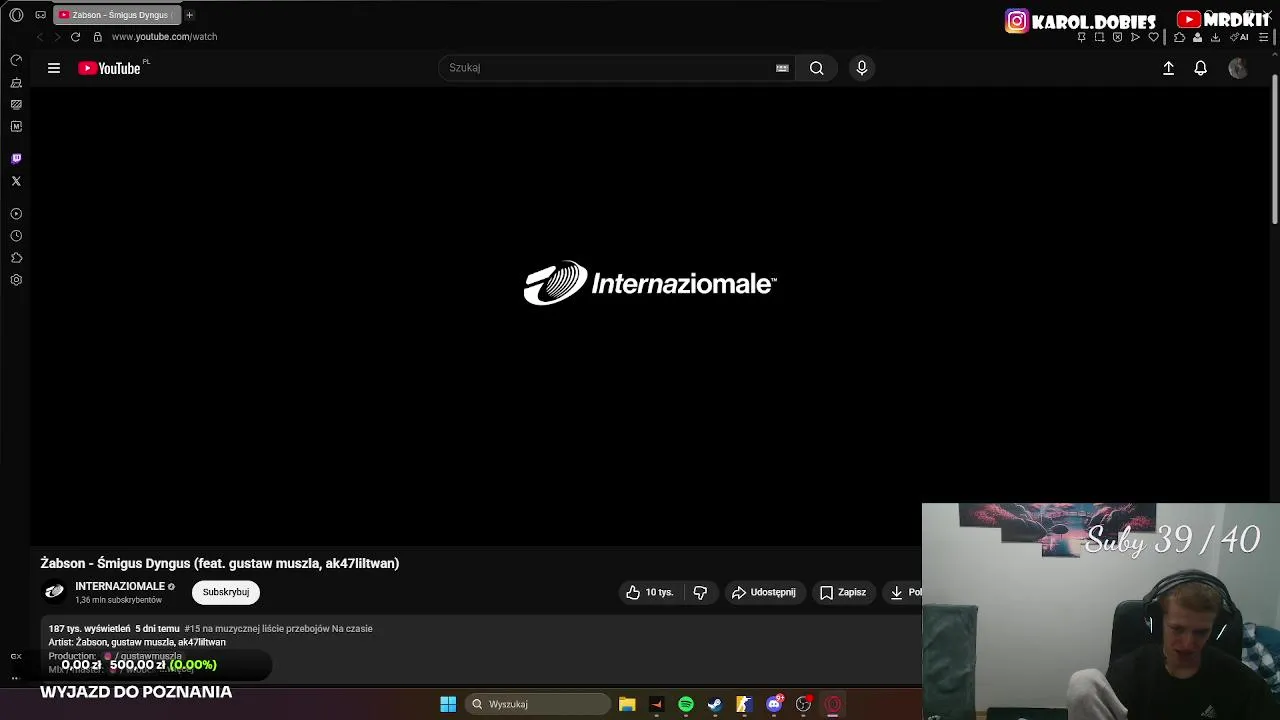Viewport: 1280px width, 720px height.
Task: Click the Opera GX icon in taskbar
Action: point(833,704)
